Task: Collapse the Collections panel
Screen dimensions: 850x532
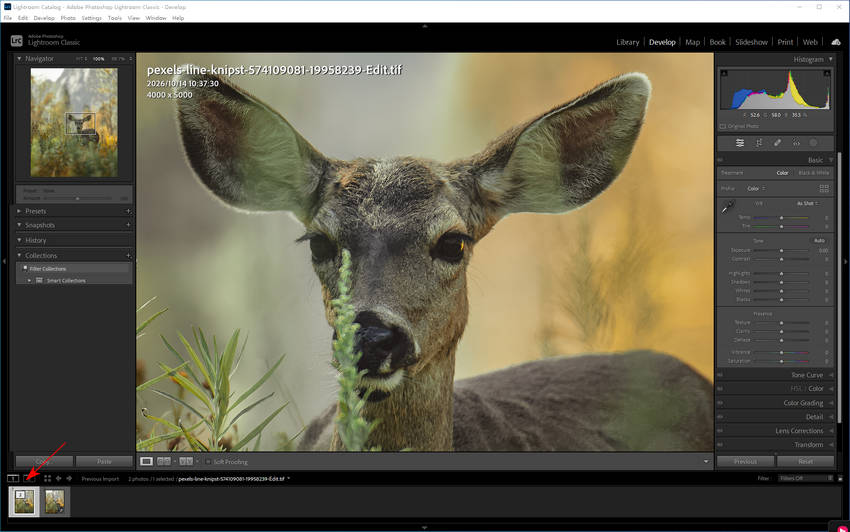Action: [x=20, y=255]
